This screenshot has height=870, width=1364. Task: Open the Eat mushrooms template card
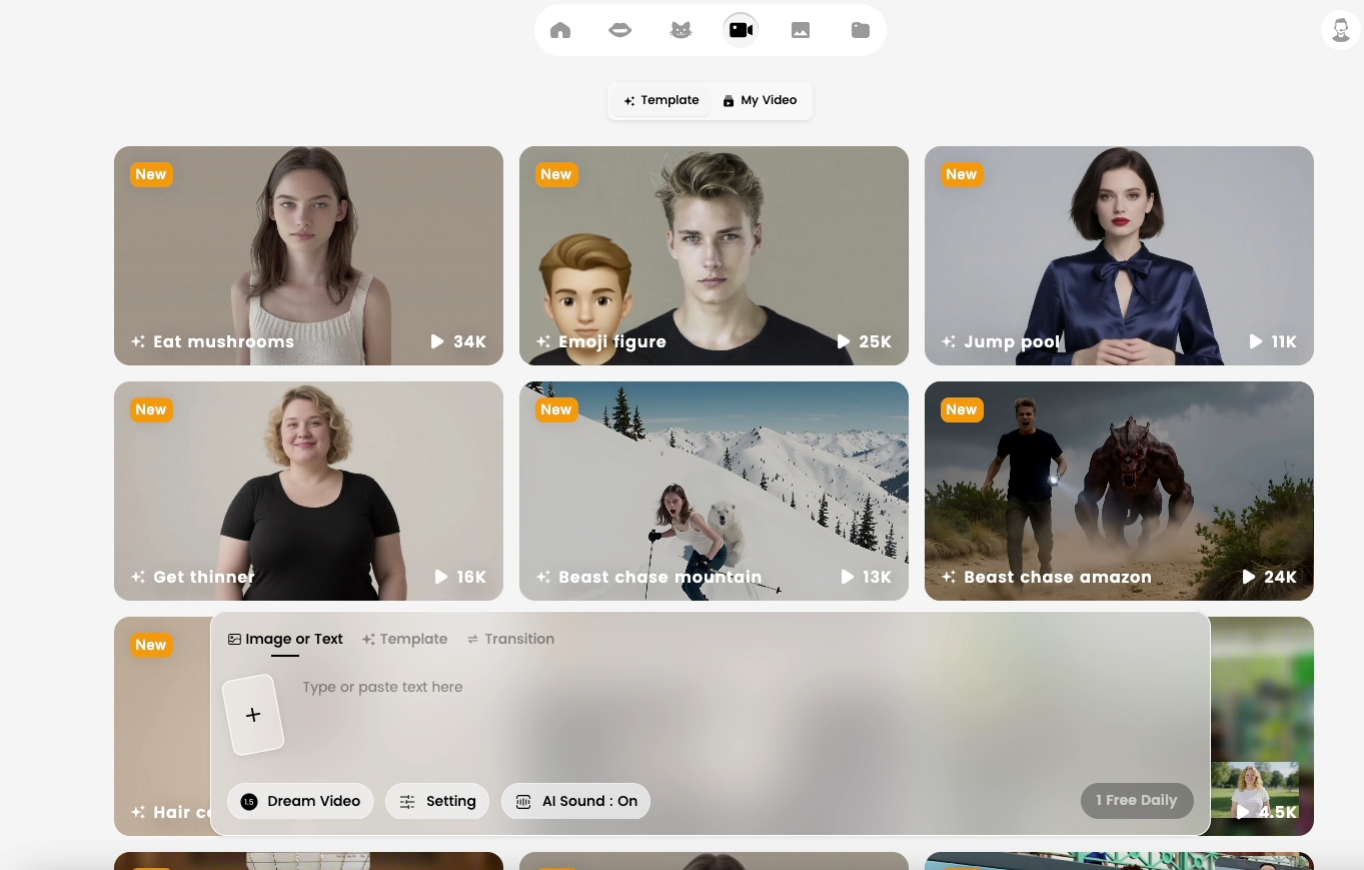point(308,256)
